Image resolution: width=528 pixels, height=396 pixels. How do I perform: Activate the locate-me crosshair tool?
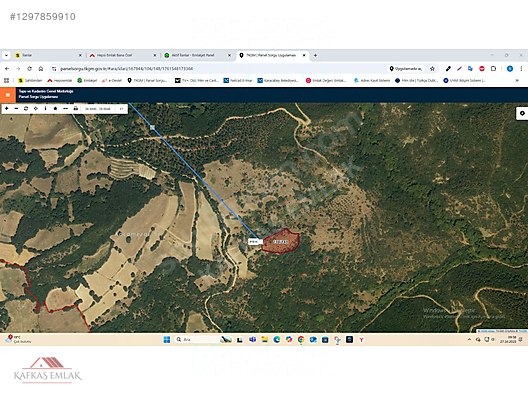tap(36, 109)
